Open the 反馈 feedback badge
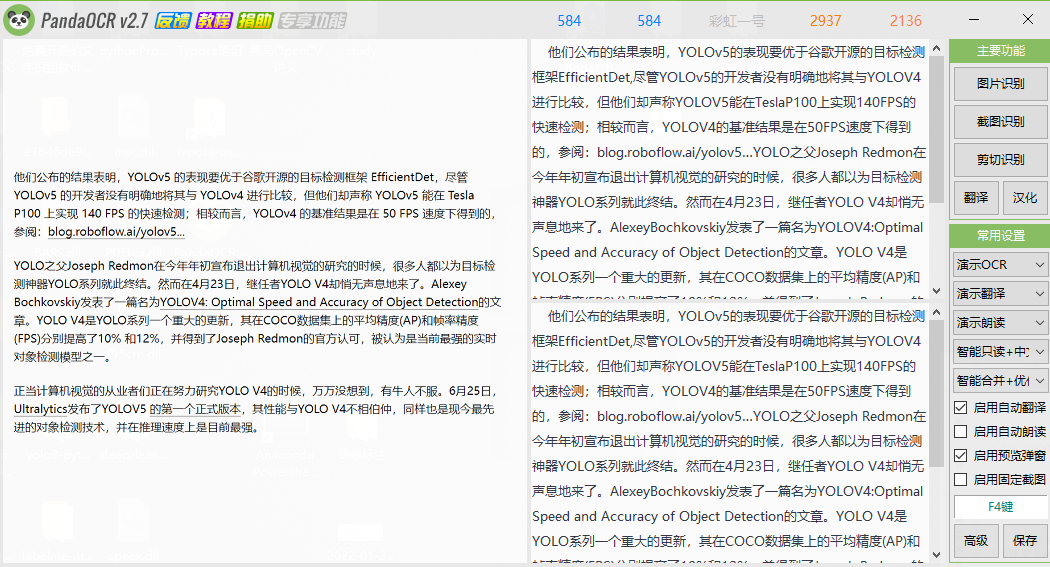The height and width of the screenshot is (567, 1050). (x=173, y=21)
